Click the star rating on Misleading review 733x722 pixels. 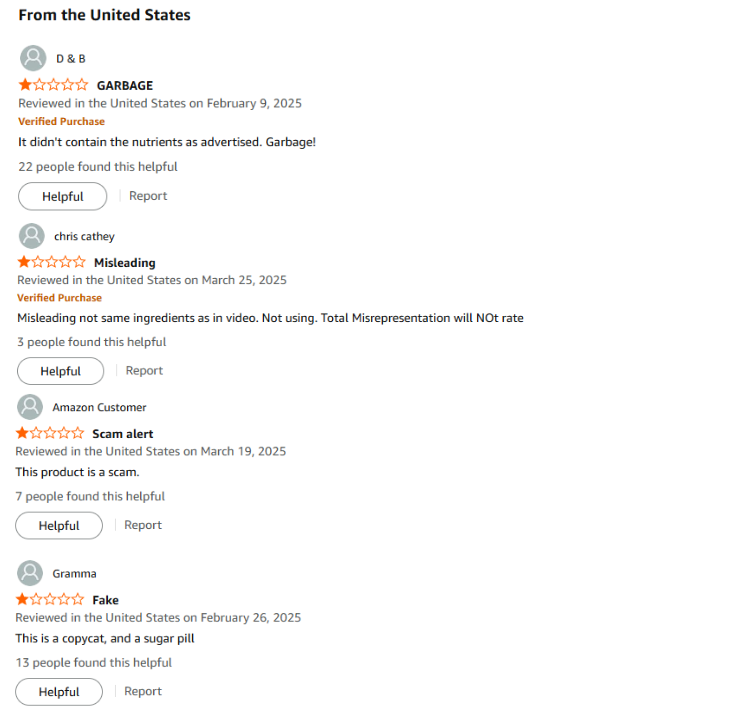click(x=51, y=262)
